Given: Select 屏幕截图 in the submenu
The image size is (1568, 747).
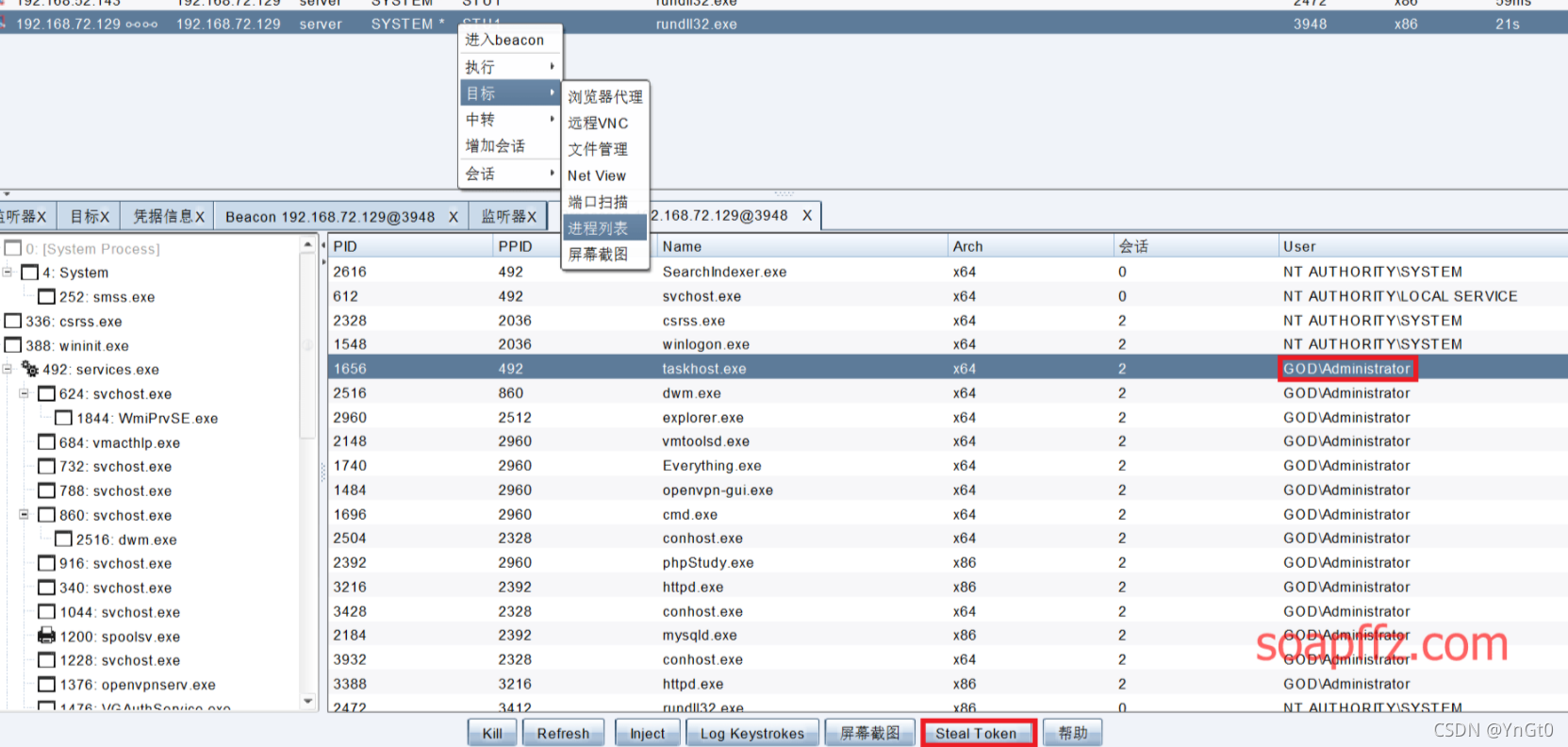Looking at the screenshot, I should point(605,255).
